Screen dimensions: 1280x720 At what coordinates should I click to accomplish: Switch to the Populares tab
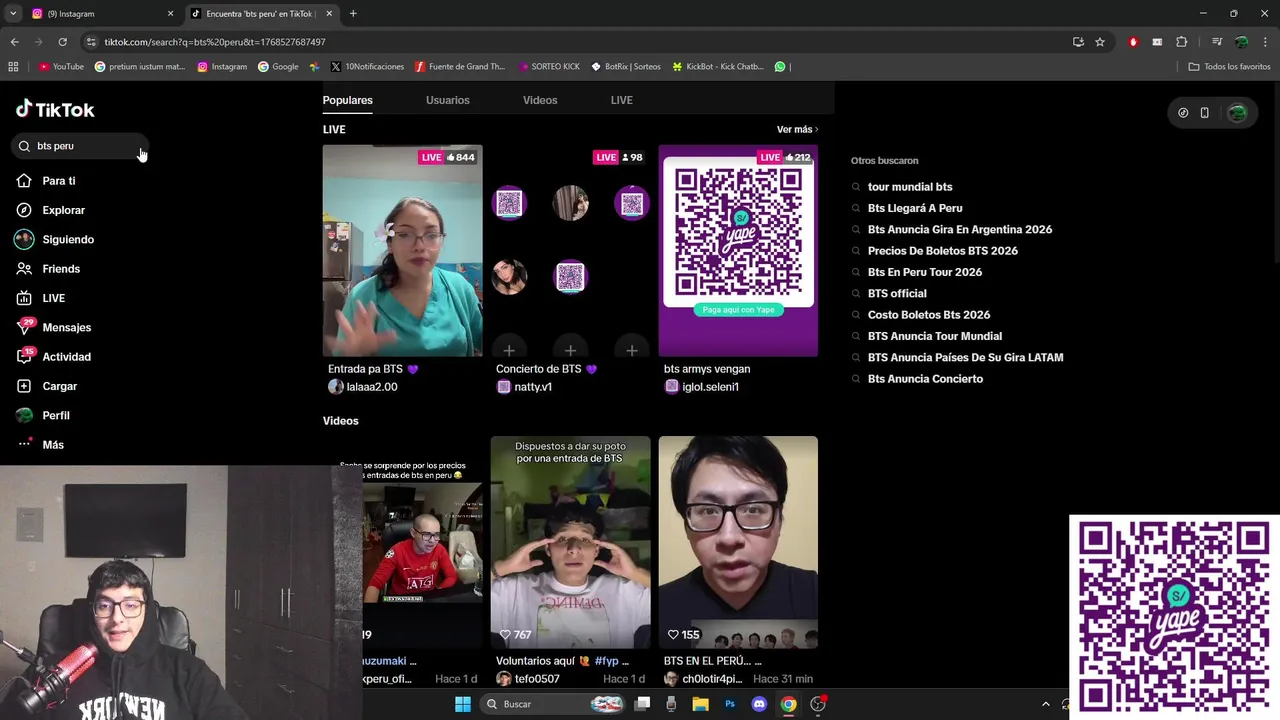[x=347, y=100]
